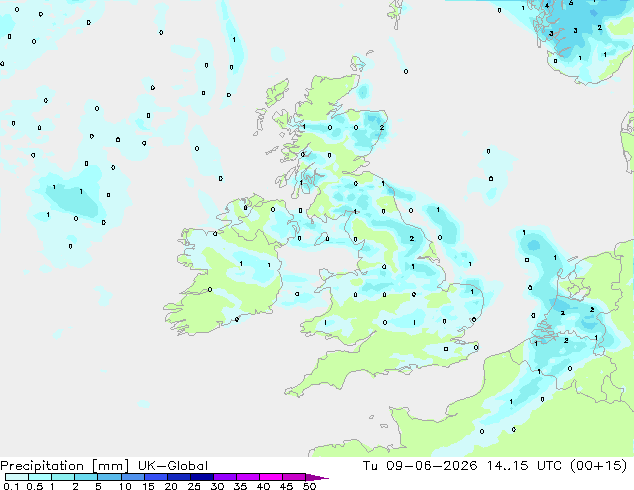Click the '10' legend scale label

(125, 486)
